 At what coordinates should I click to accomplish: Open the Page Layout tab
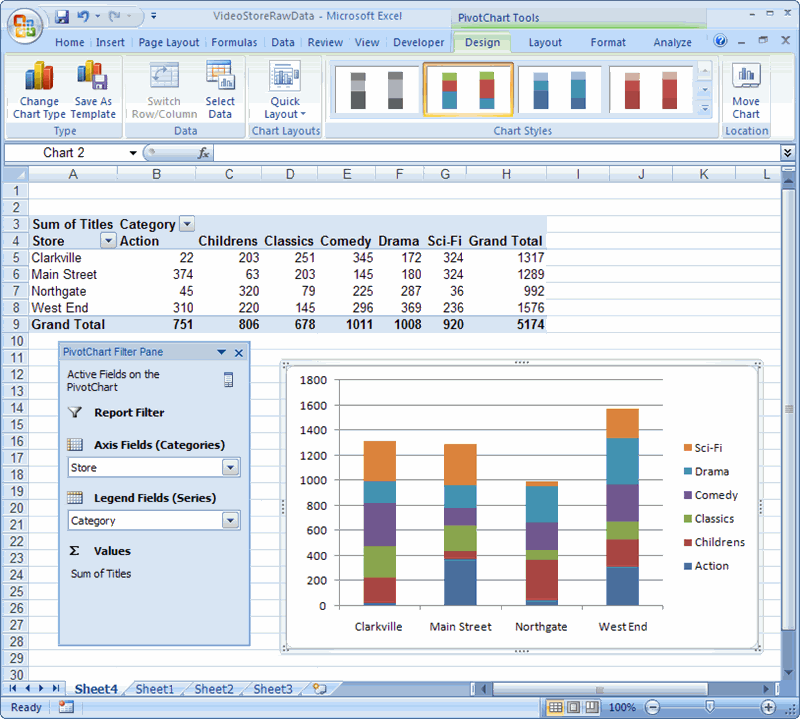pyautogui.click(x=169, y=42)
